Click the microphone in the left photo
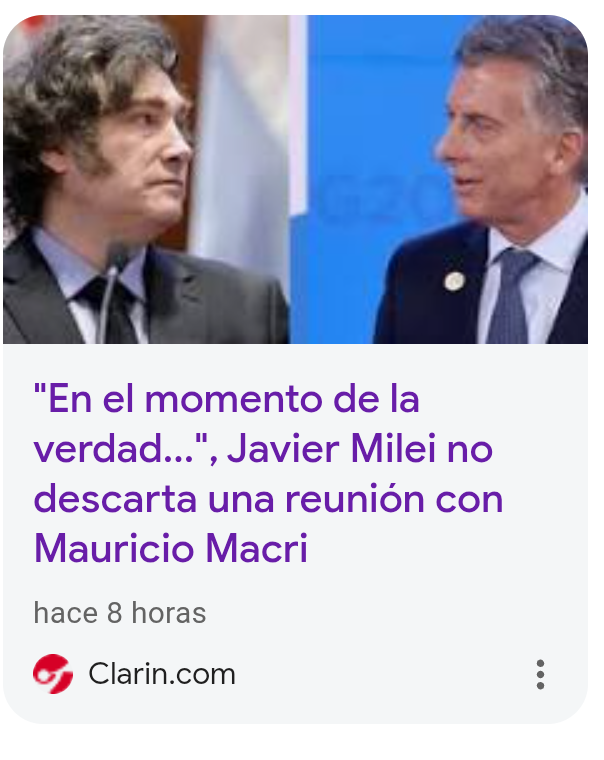This screenshot has height=760, width=604. [x=111, y=291]
